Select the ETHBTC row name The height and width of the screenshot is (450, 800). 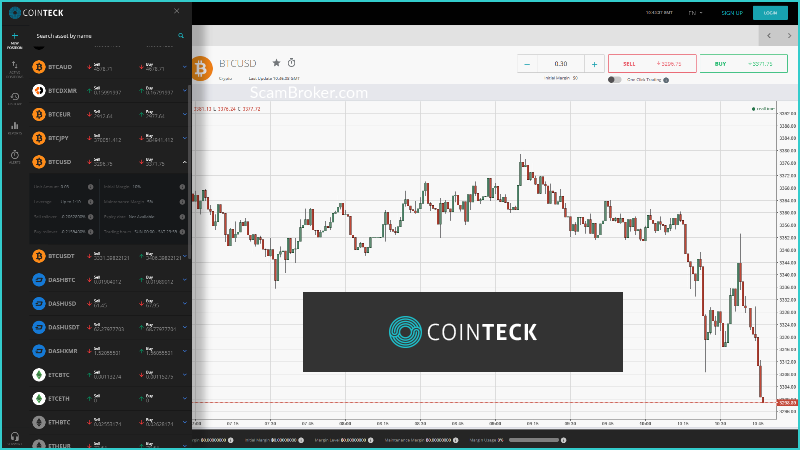[59, 422]
